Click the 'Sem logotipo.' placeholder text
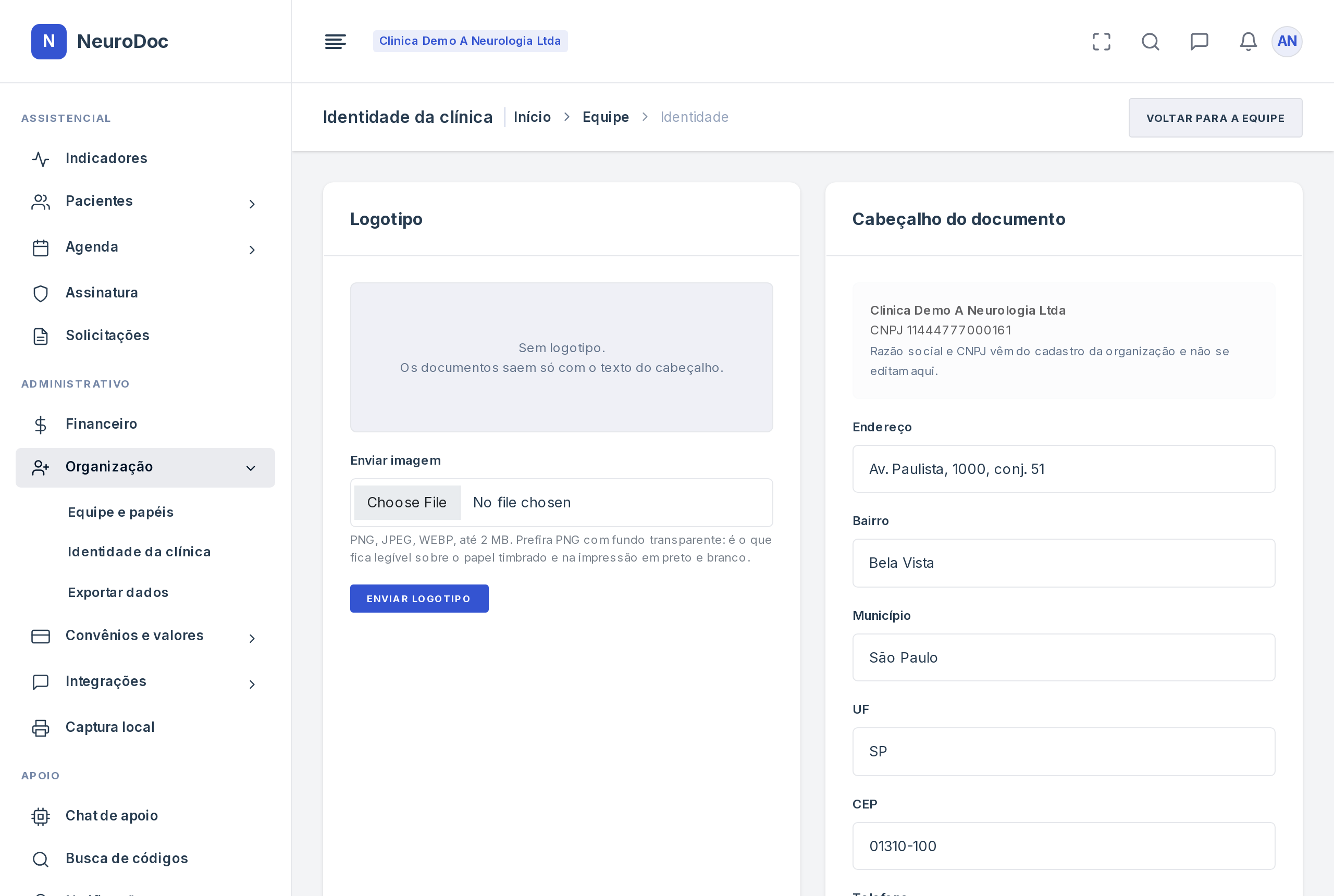1334x896 pixels. (561, 348)
